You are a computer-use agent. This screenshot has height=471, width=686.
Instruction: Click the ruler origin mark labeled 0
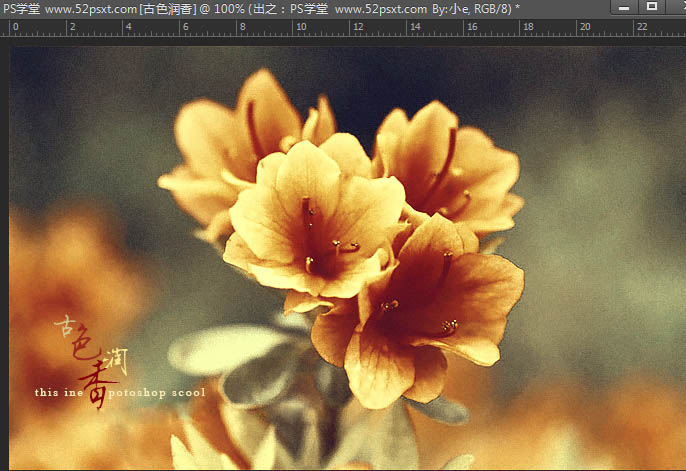click(x=16, y=27)
